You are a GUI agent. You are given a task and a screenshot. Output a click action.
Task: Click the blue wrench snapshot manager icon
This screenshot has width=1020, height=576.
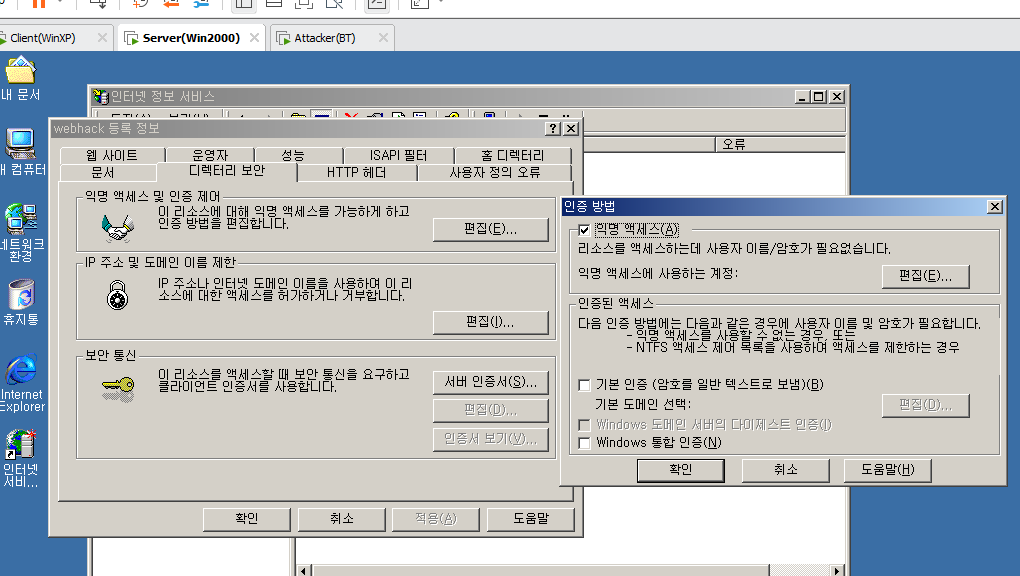pyautogui.click(x=202, y=3)
